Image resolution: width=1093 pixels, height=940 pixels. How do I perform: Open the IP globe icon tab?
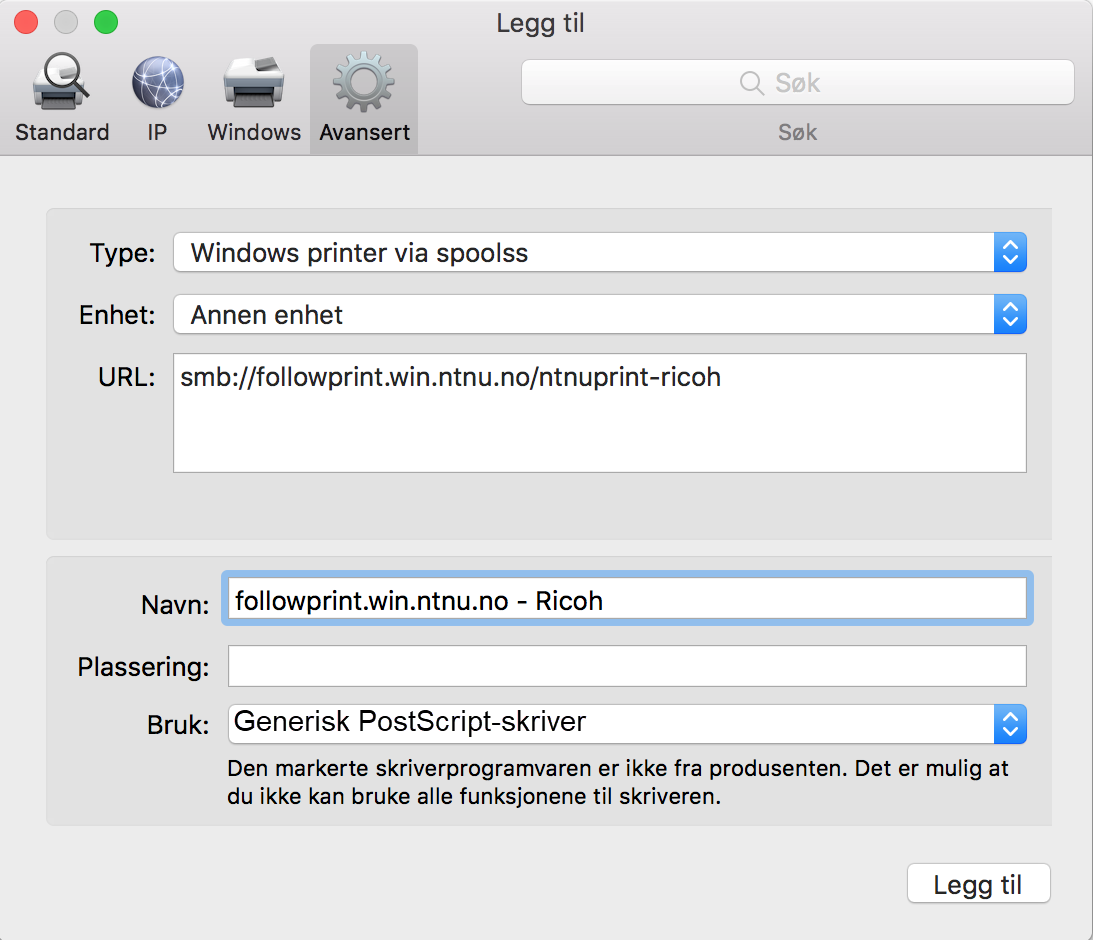tap(158, 82)
